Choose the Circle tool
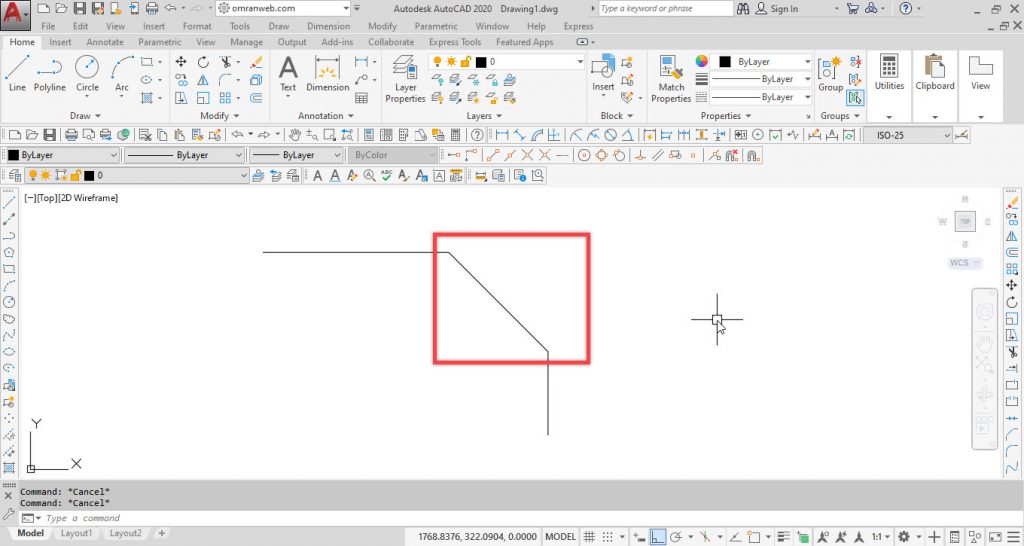This screenshot has width=1024, height=546. (87, 74)
